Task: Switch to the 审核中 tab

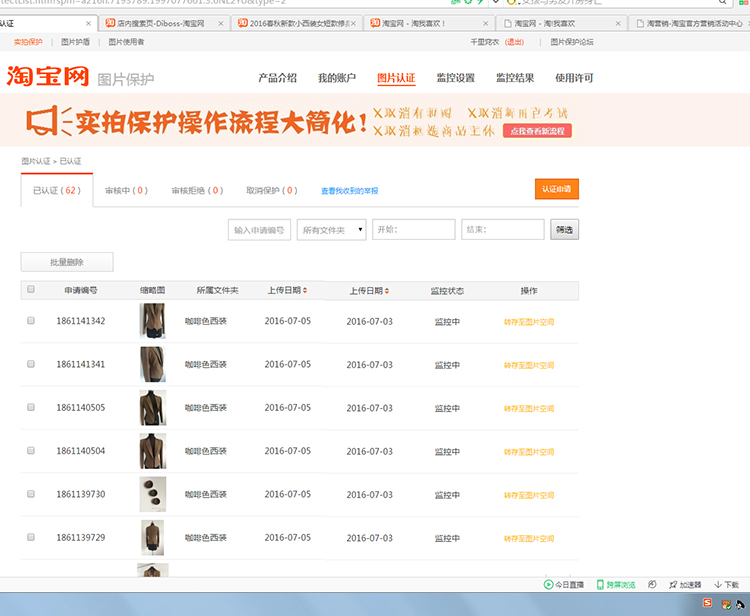Action: pyautogui.click(x=126, y=190)
